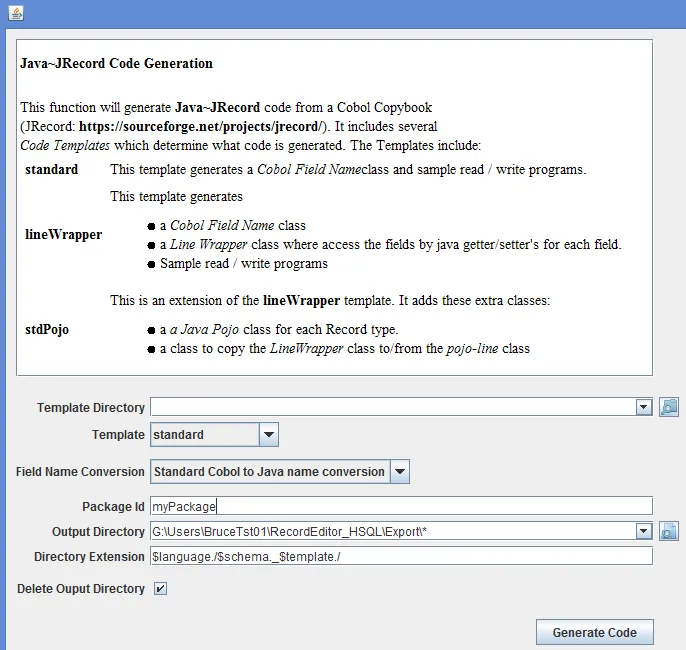Image resolution: width=686 pixels, height=650 pixels.
Task: Expand the Template combo box arrow
Action: pyautogui.click(x=269, y=434)
